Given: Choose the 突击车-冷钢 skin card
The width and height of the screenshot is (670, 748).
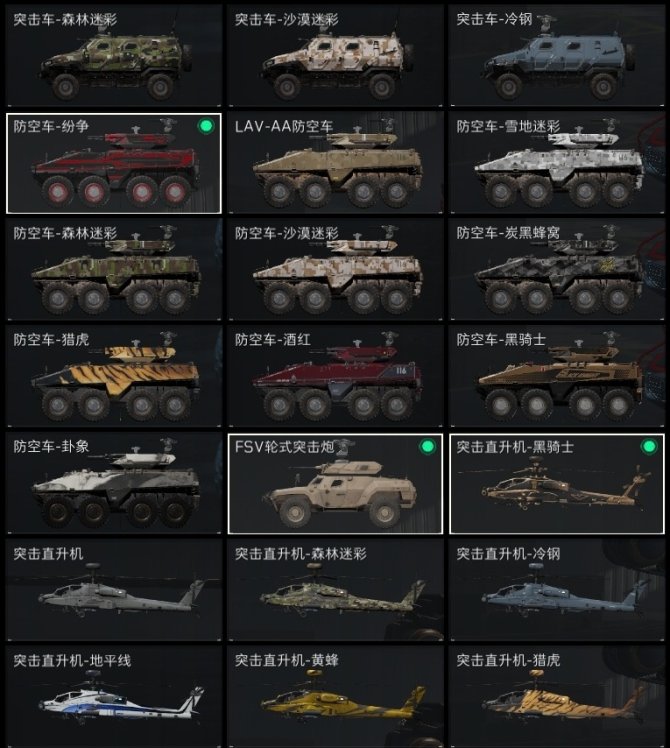Looking at the screenshot, I should point(557,55).
